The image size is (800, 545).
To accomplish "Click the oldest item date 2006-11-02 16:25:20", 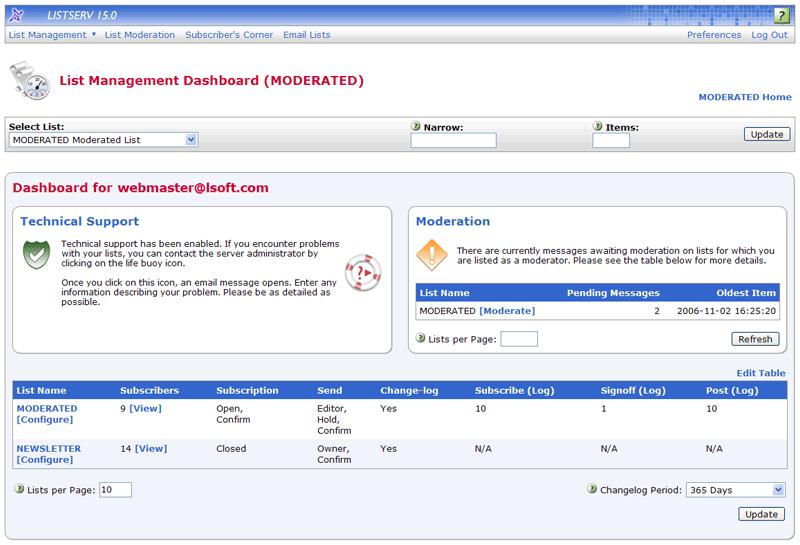I will [727, 311].
